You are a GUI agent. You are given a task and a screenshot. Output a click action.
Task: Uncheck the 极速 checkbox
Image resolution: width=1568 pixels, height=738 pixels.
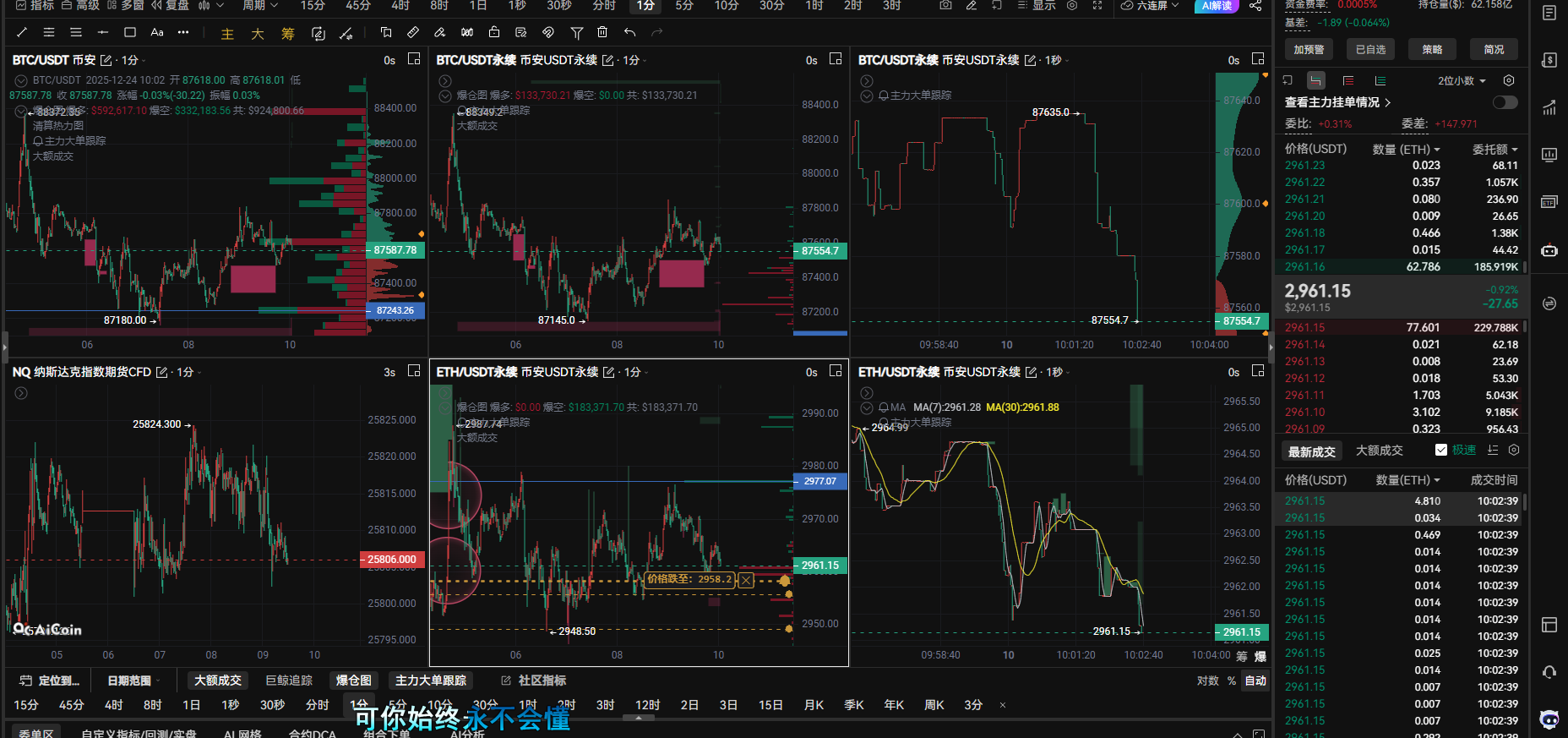1441,451
